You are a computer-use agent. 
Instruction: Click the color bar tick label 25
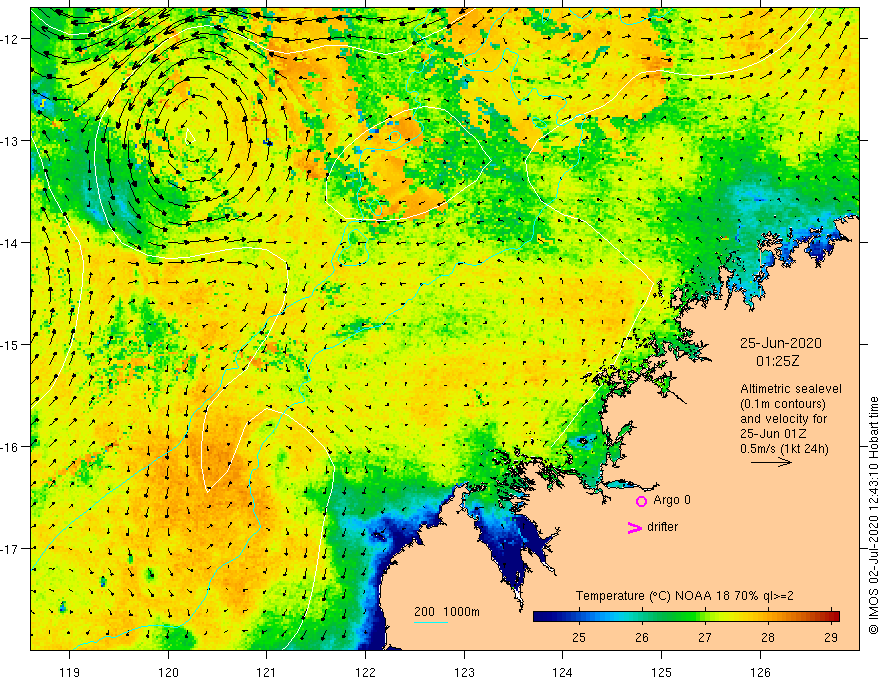[579, 637]
